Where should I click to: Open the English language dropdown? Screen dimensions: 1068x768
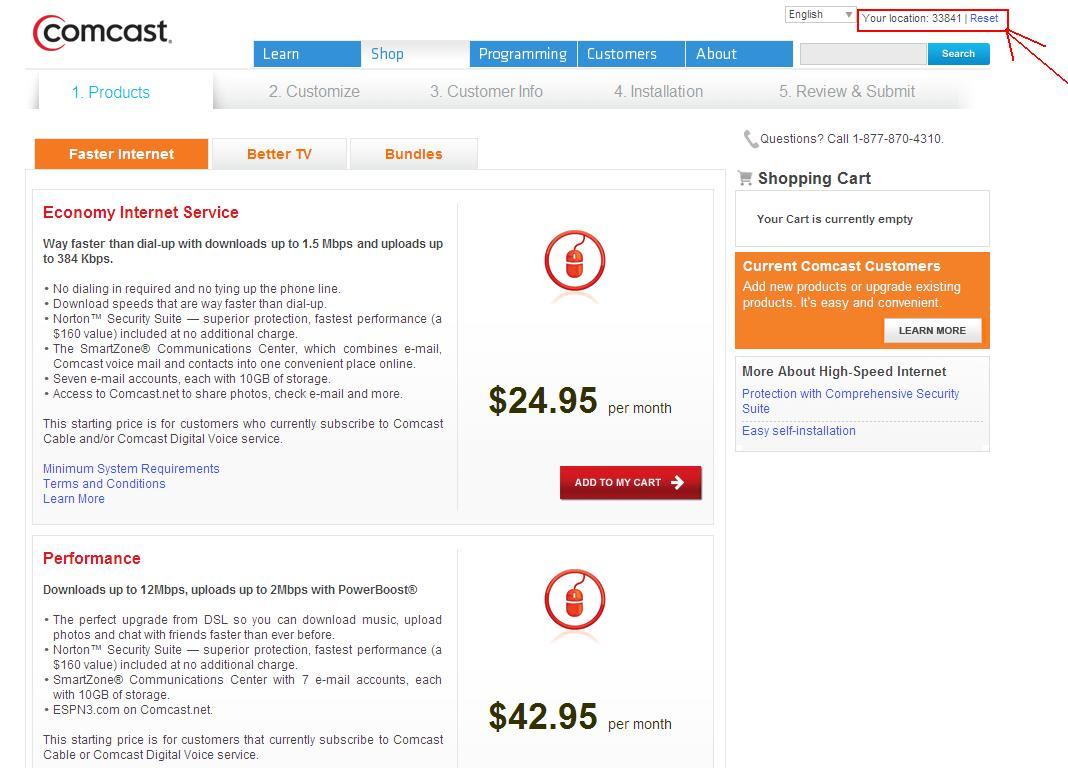tap(820, 14)
